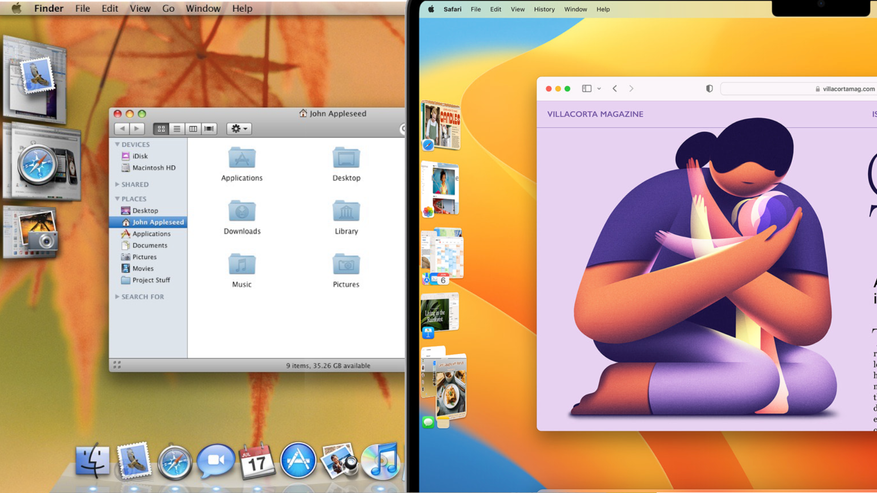Viewport: 877px width, 493px height.
Task: Switch to Keynote Stage Manager thumbnail
Action: pos(440,315)
